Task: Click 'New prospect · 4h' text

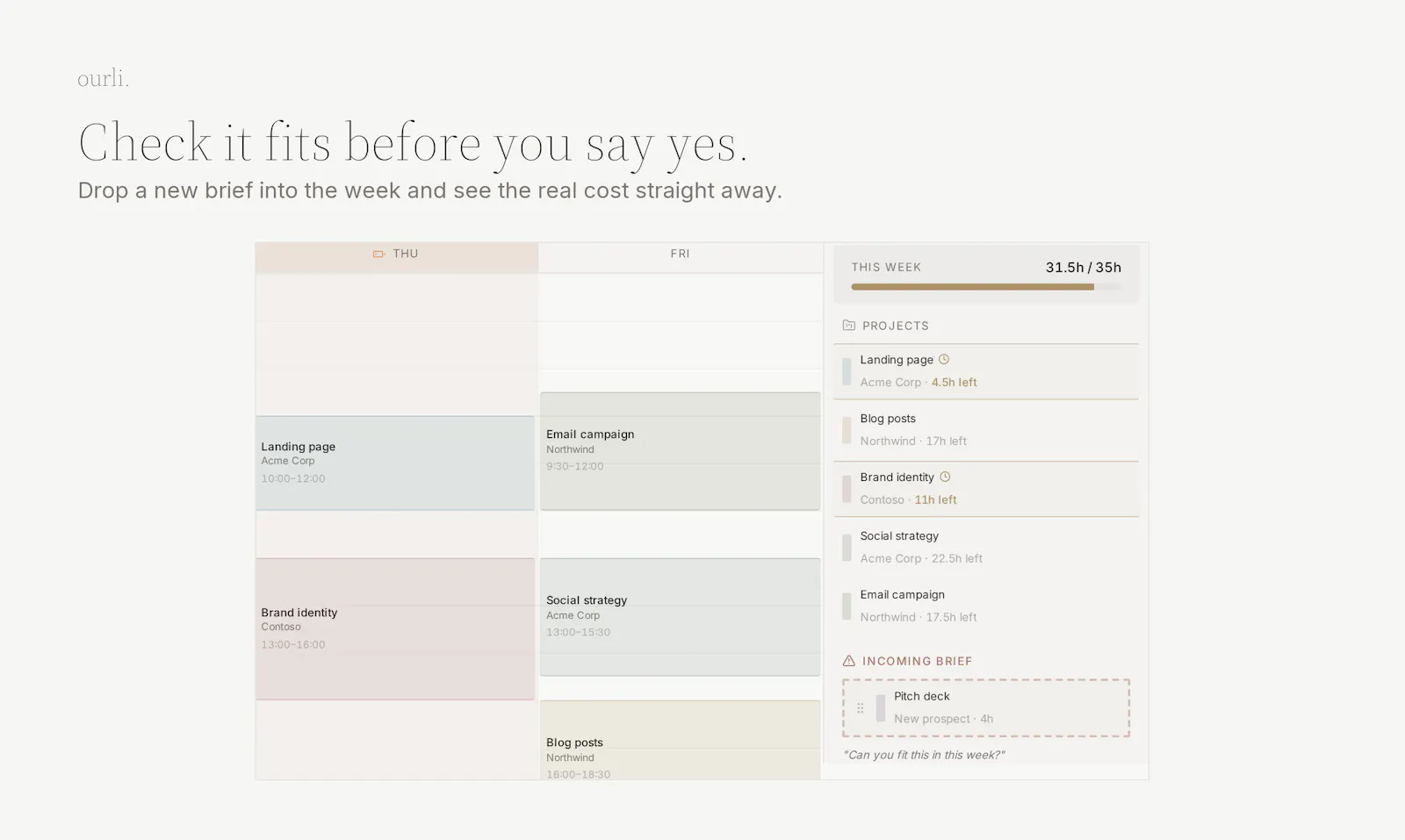Action: (944, 719)
